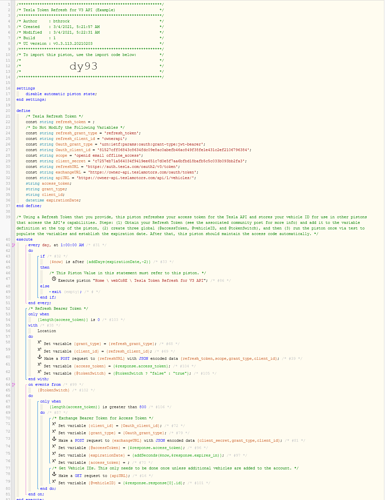Screen dimensions: 387x500
Task: Click Set variable icon for @accessToken
Action: pyautogui.click(x=54, y=447)
